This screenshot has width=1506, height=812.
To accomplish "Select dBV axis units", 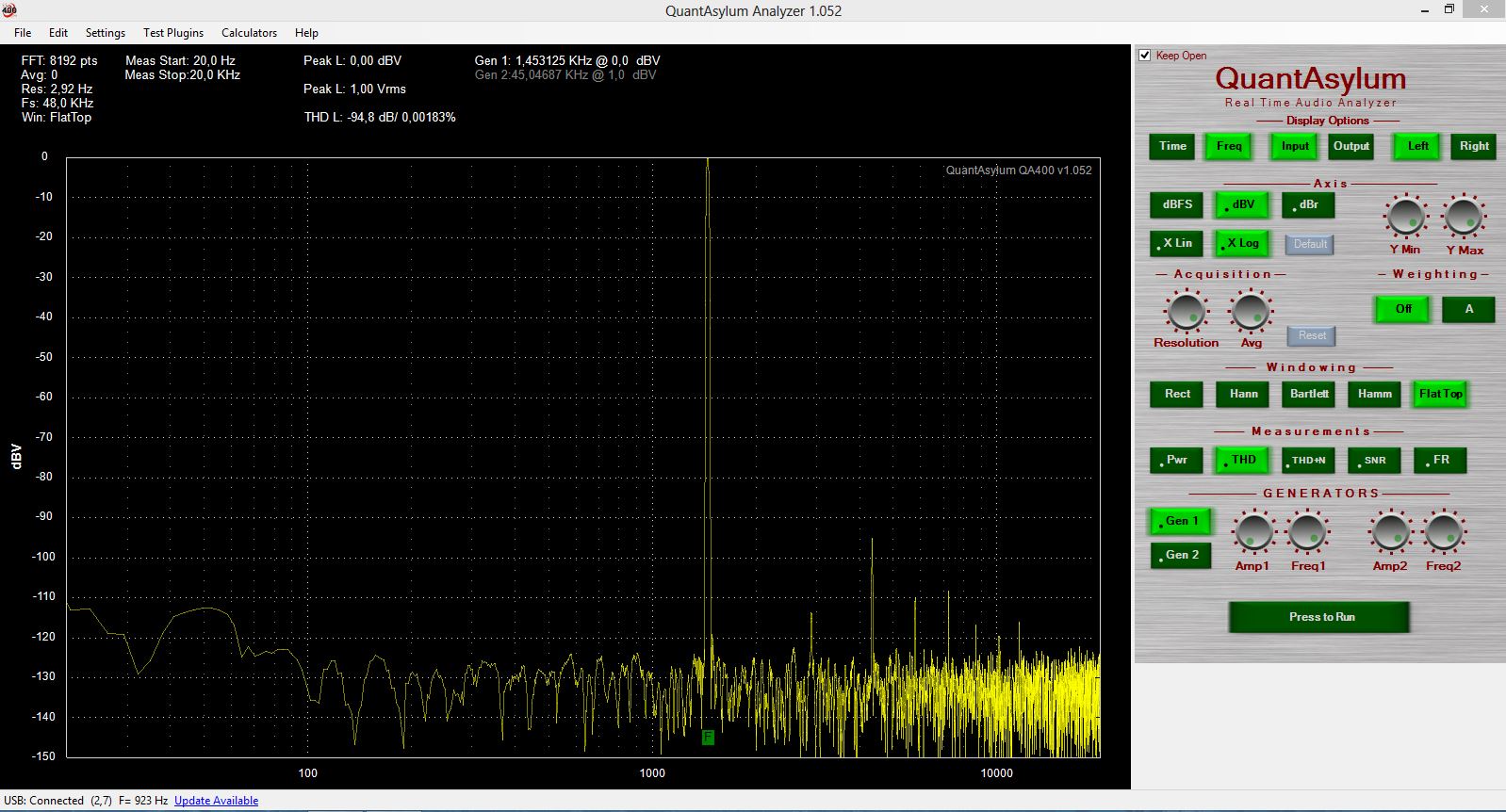I will (1242, 204).
